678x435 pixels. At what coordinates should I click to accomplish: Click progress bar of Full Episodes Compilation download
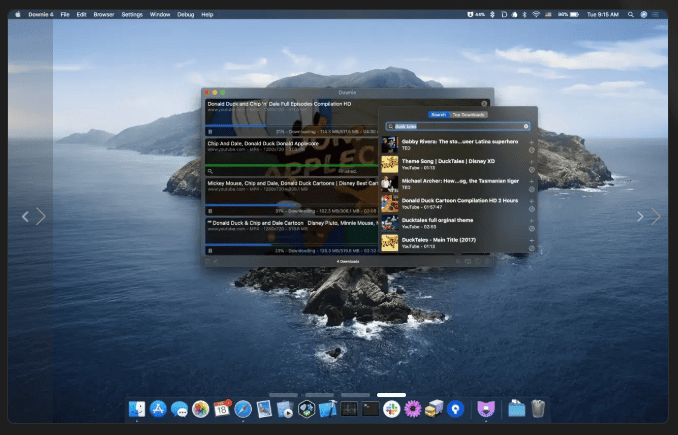pyautogui.click(x=291, y=126)
